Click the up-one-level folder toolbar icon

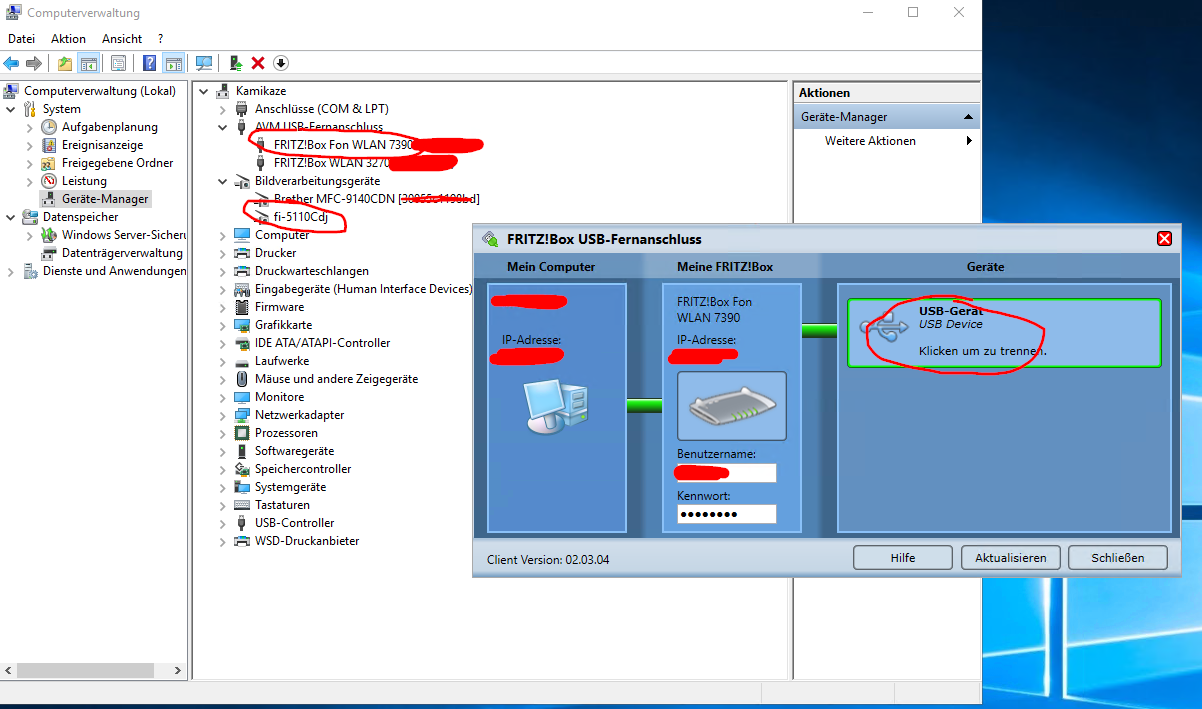(x=65, y=63)
